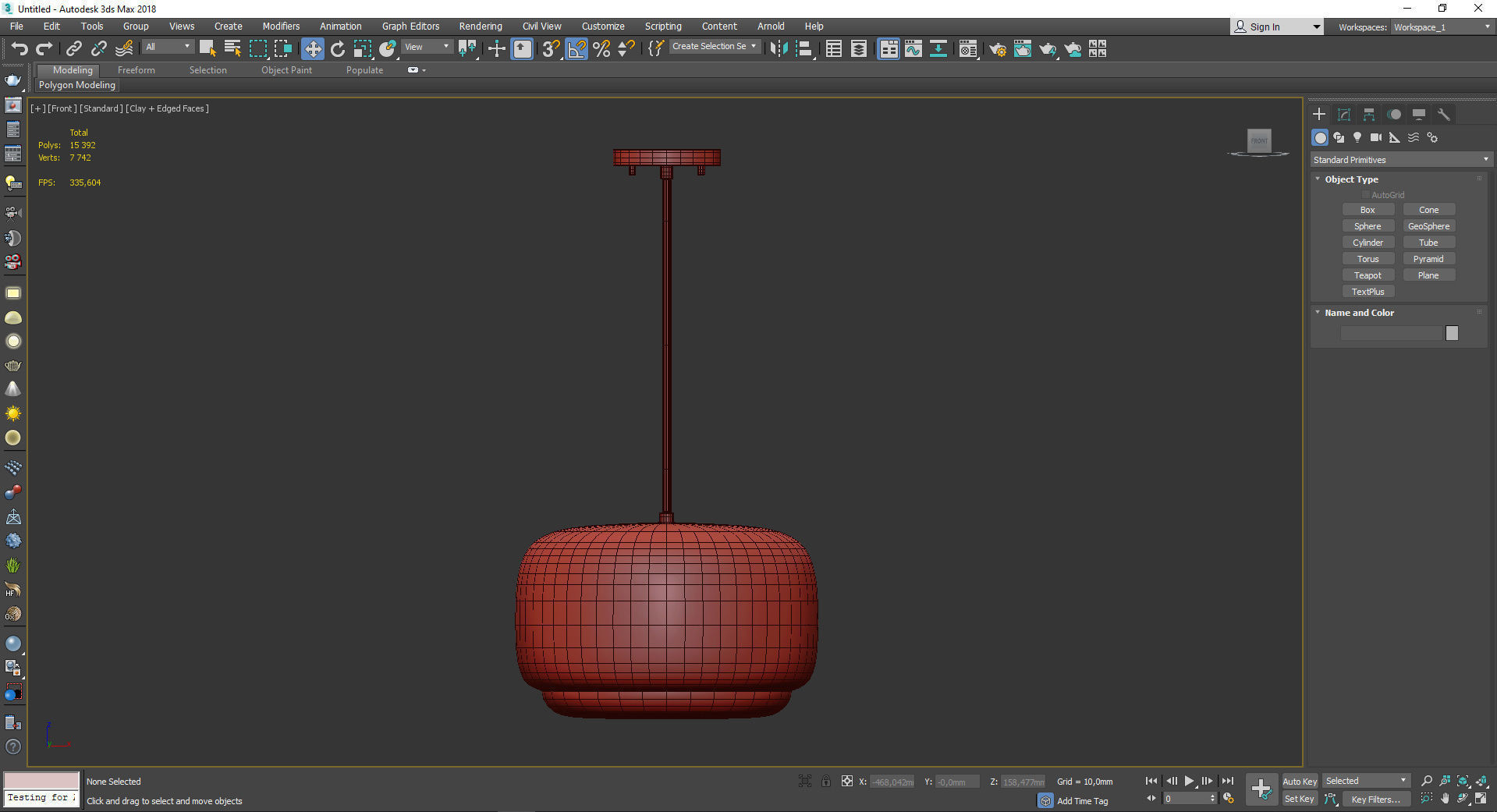1497x812 pixels.
Task: Open the Hierarchy command panel tab
Action: (1369, 115)
